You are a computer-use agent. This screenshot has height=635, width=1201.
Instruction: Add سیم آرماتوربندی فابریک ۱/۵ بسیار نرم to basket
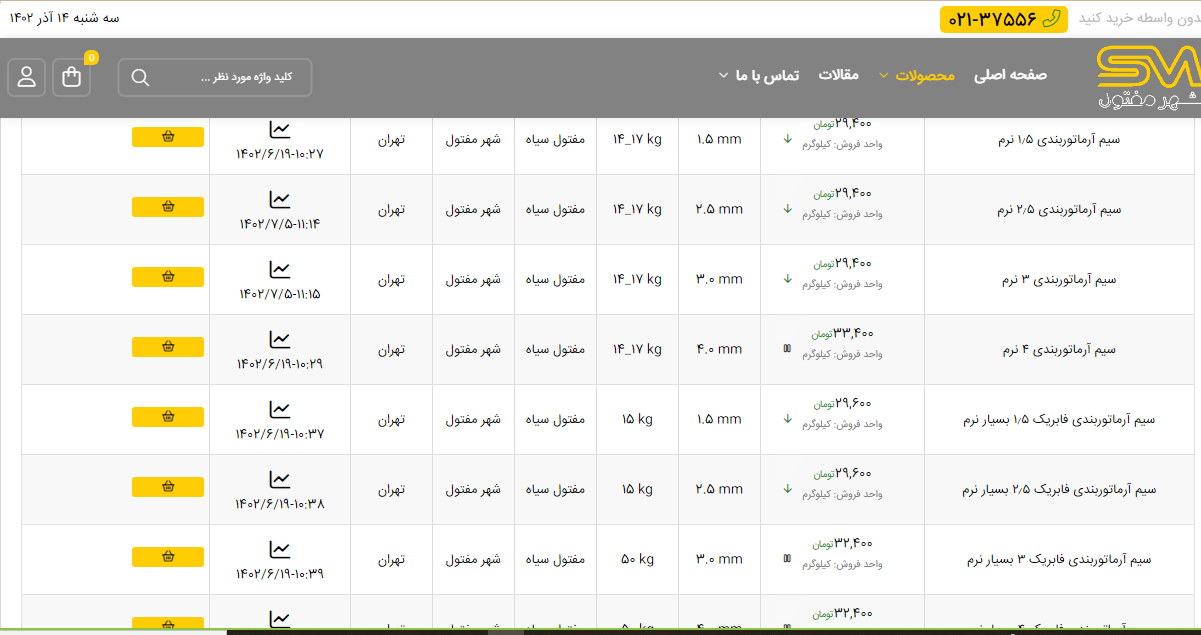pos(168,417)
